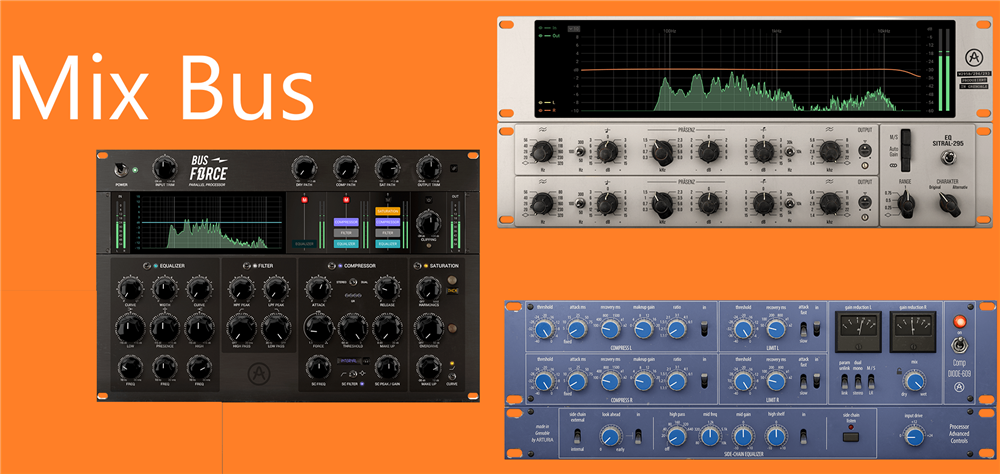Adjust the top-row Sitral Output knob
This screenshot has width=1000, height=474.
coord(864,151)
